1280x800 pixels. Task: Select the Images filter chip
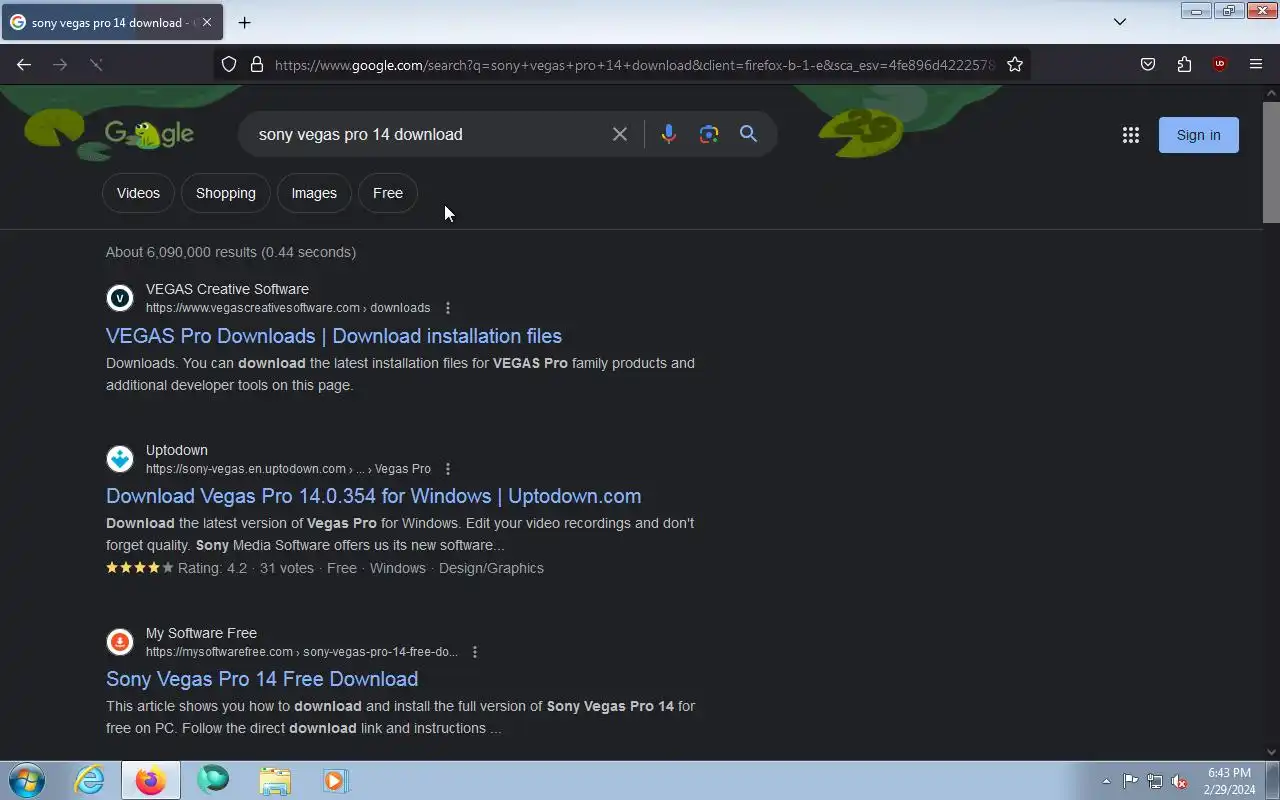coord(314,193)
